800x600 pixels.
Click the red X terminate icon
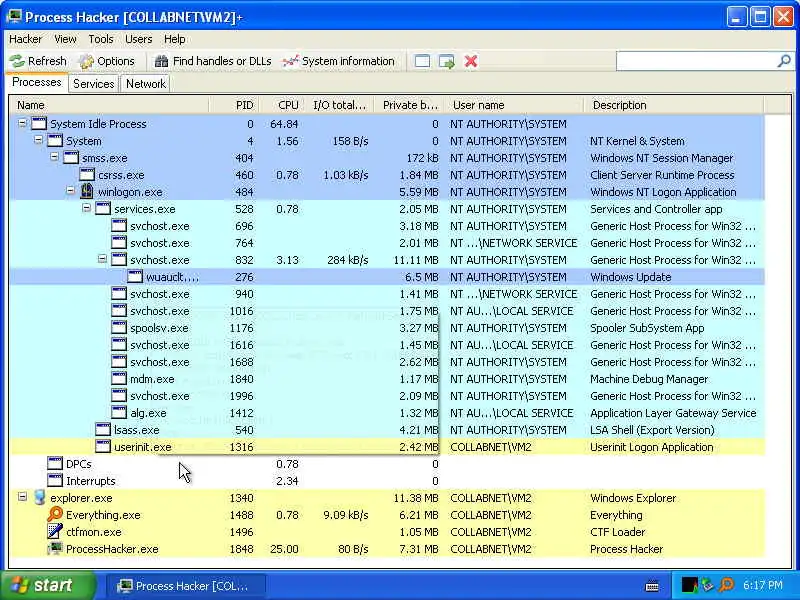pyautogui.click(x=471, y=62)
